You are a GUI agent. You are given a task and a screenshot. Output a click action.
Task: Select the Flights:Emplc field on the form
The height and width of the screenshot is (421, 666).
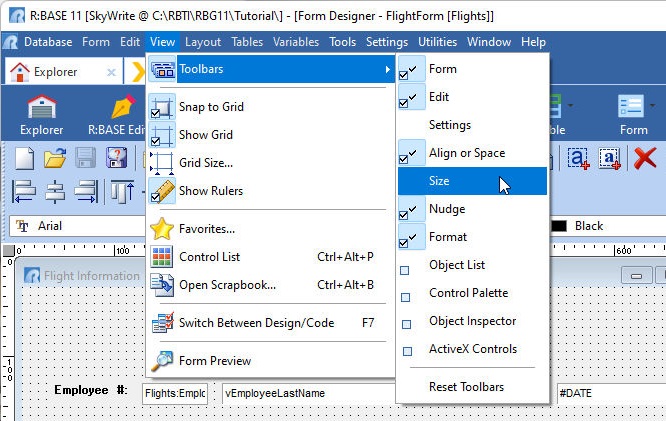click(175, 393)
